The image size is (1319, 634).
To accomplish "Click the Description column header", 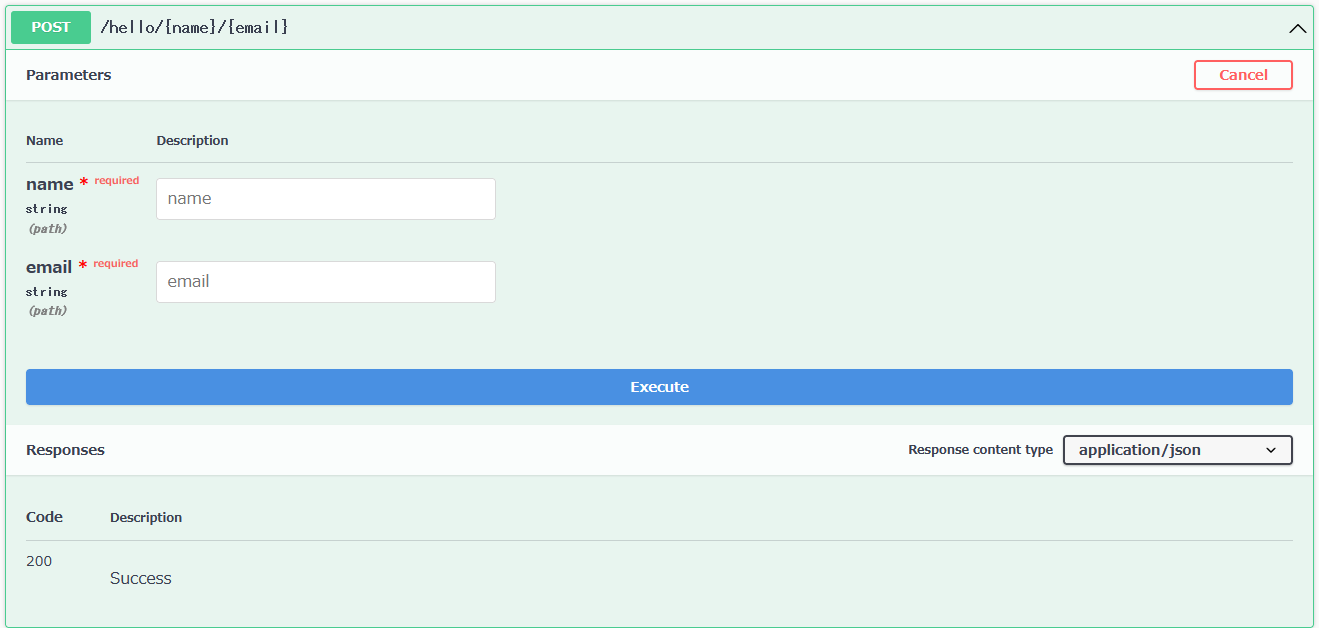I will (x=192, y=140).
